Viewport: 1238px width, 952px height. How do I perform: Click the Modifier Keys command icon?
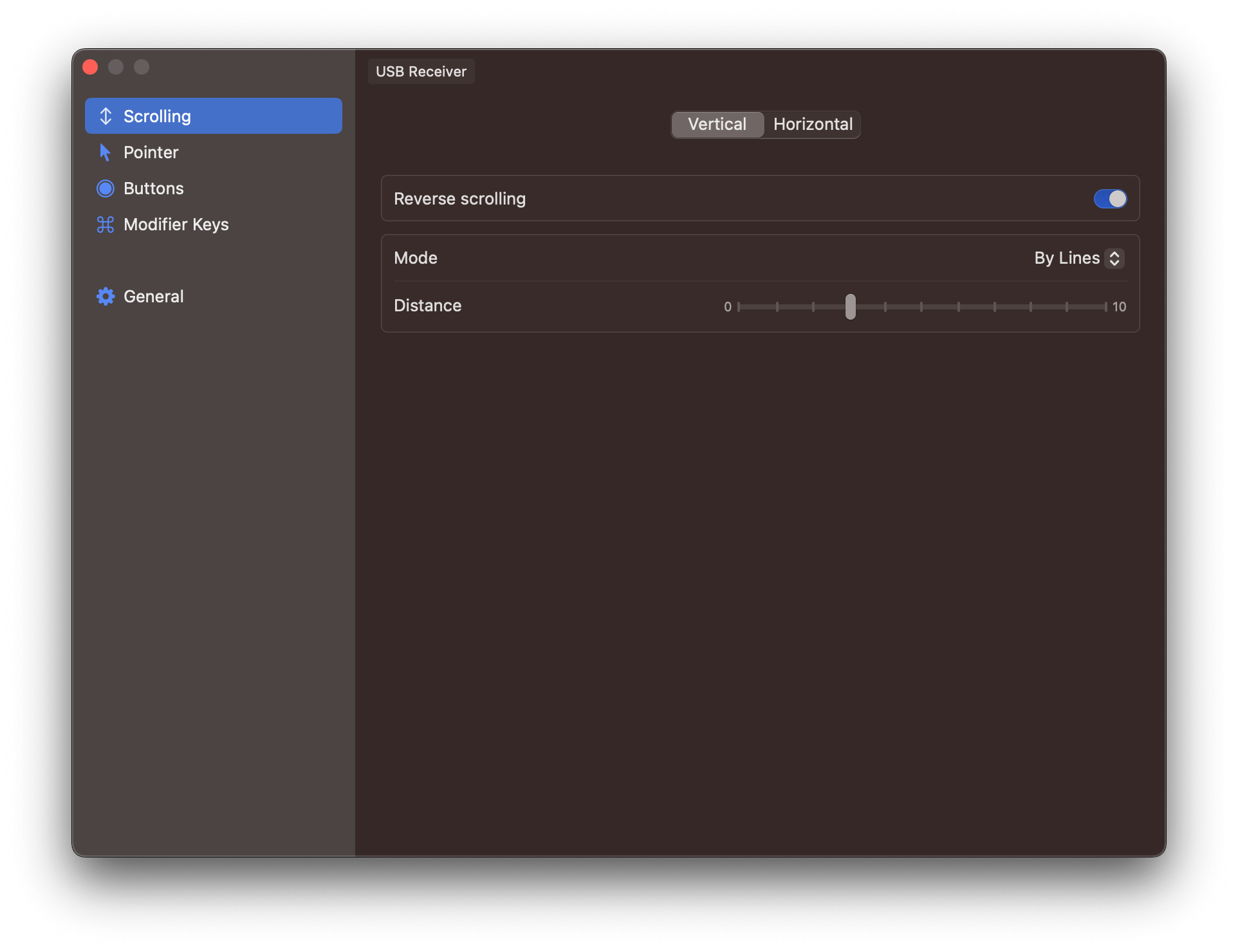106,224
